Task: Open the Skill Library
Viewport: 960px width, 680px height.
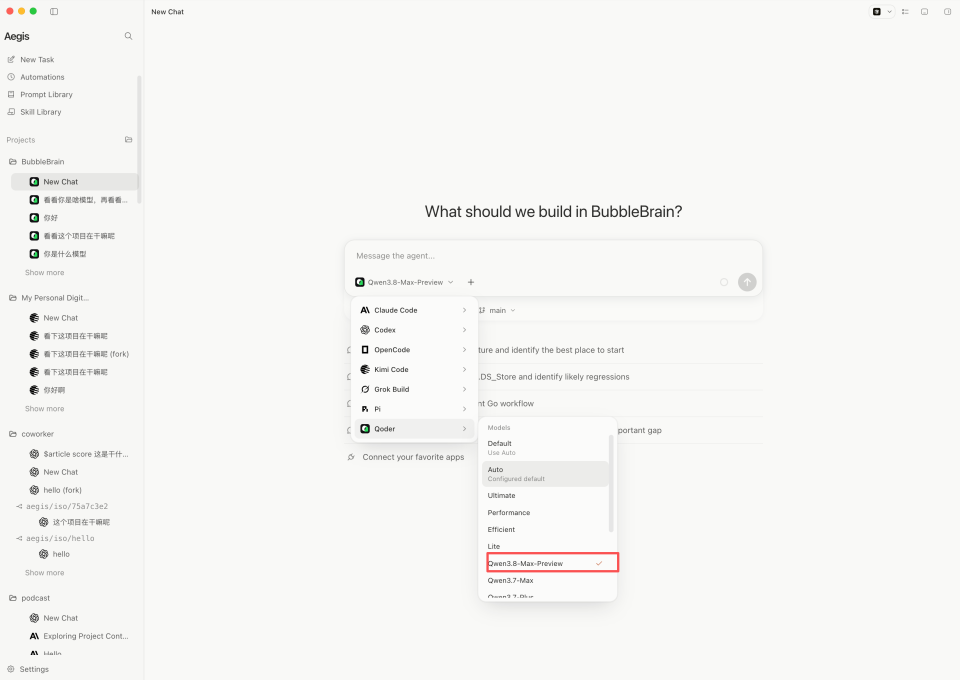Action: coord(40,112)
